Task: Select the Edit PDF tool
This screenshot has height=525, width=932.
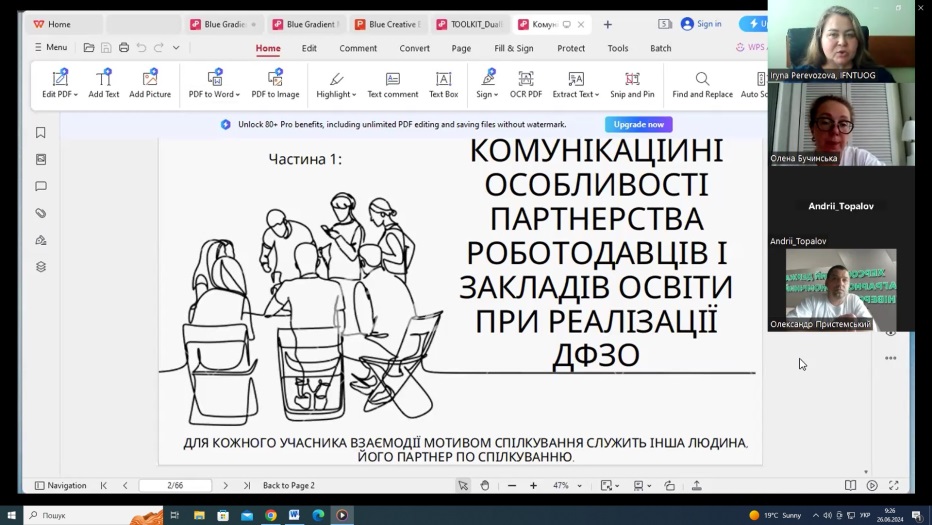Action: 59,83
